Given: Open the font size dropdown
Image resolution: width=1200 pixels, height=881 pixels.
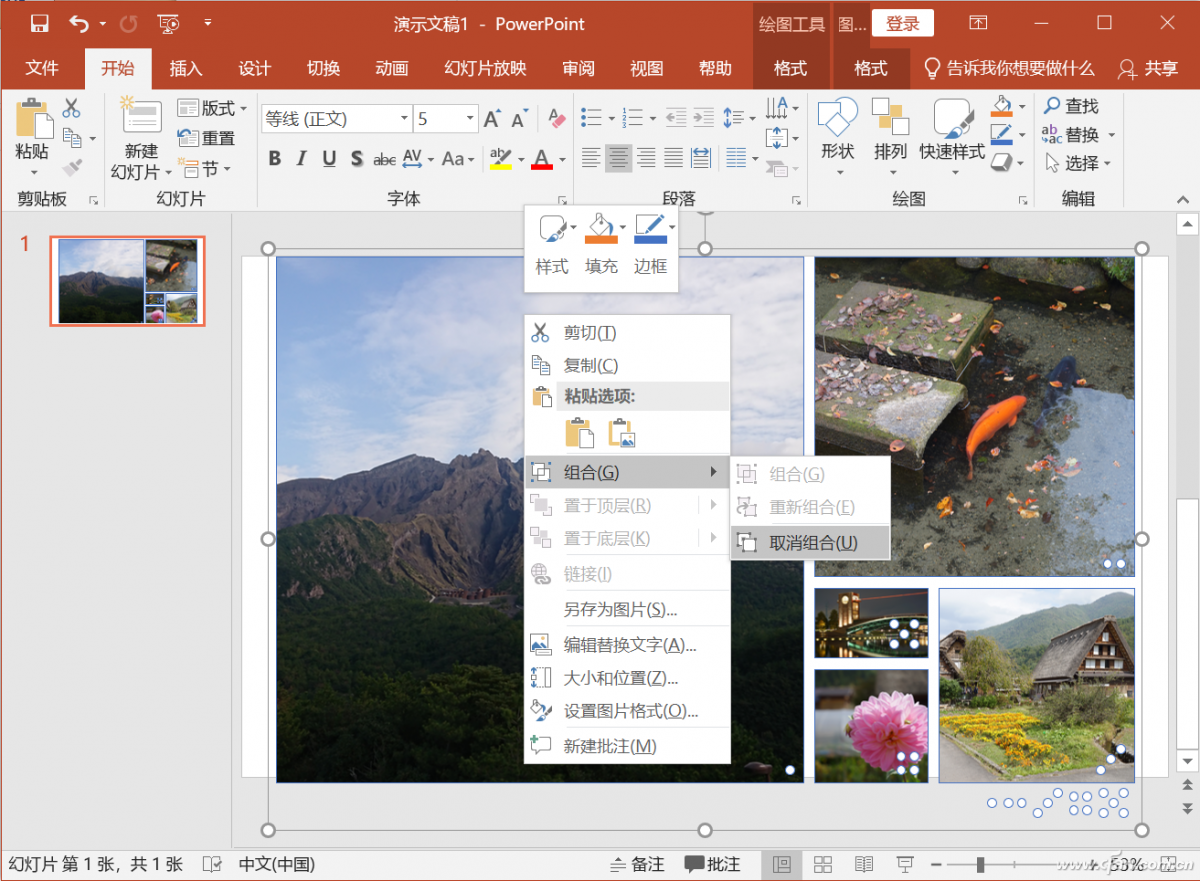Looking at the screenshot, I should 471,119.
